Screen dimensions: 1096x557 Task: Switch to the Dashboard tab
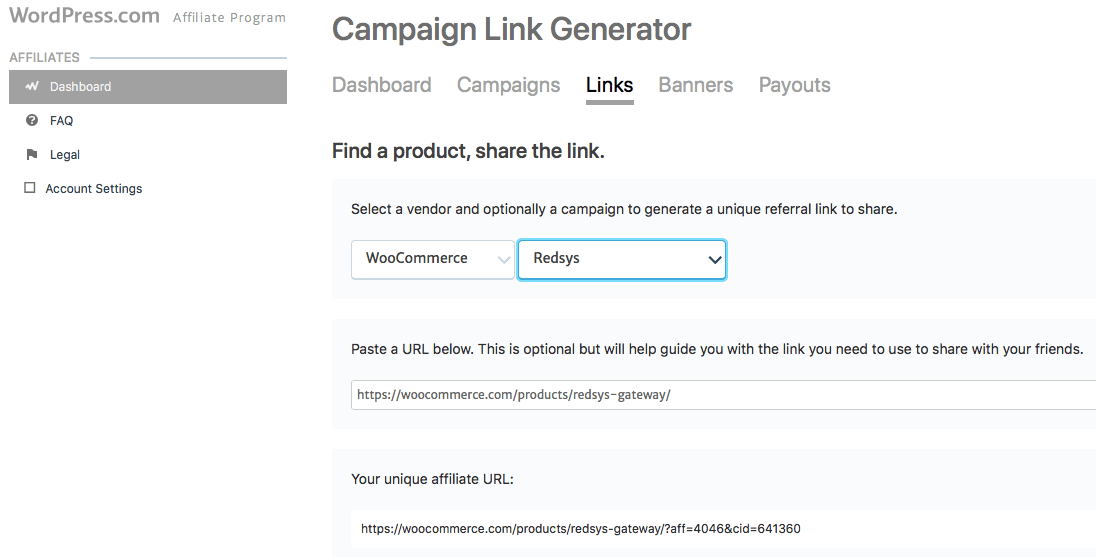pyautogui.click(x=381, y=85)
